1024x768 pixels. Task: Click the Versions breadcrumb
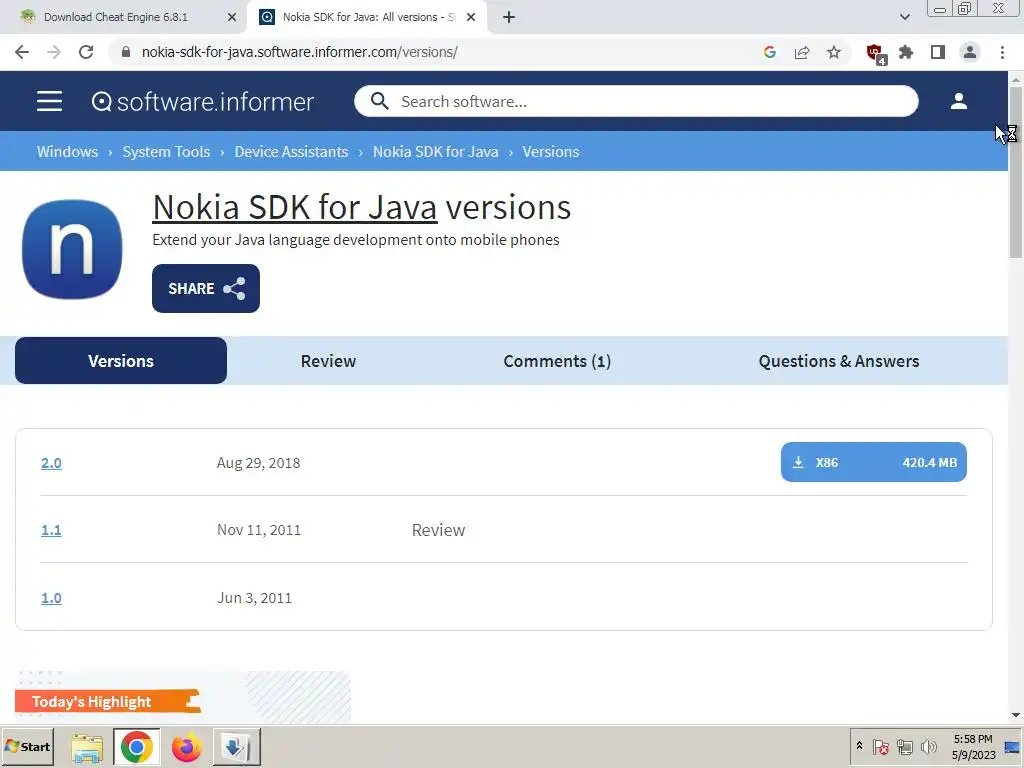click(x=551, y=152)
